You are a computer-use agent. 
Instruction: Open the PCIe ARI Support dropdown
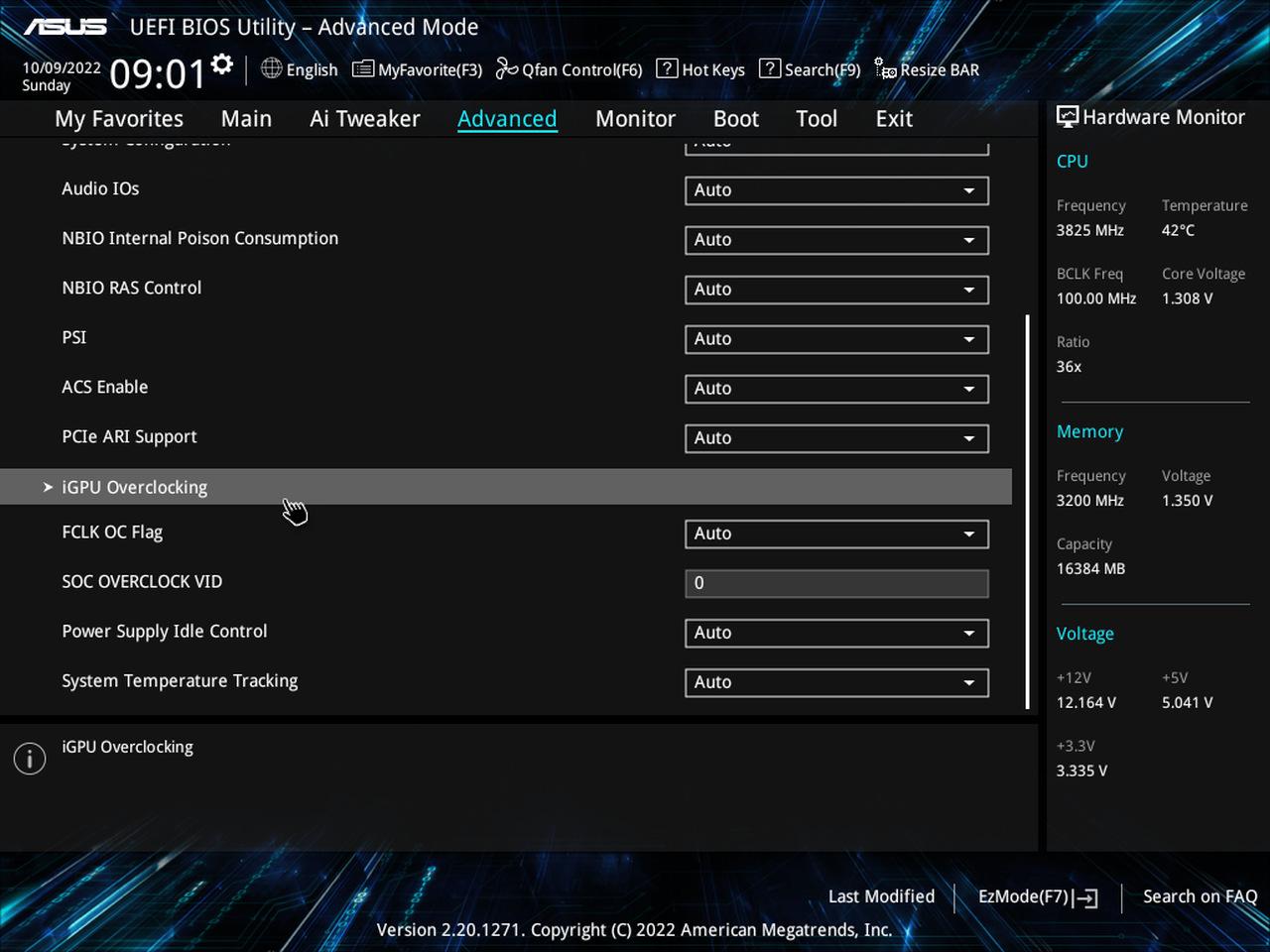(836, 438)
